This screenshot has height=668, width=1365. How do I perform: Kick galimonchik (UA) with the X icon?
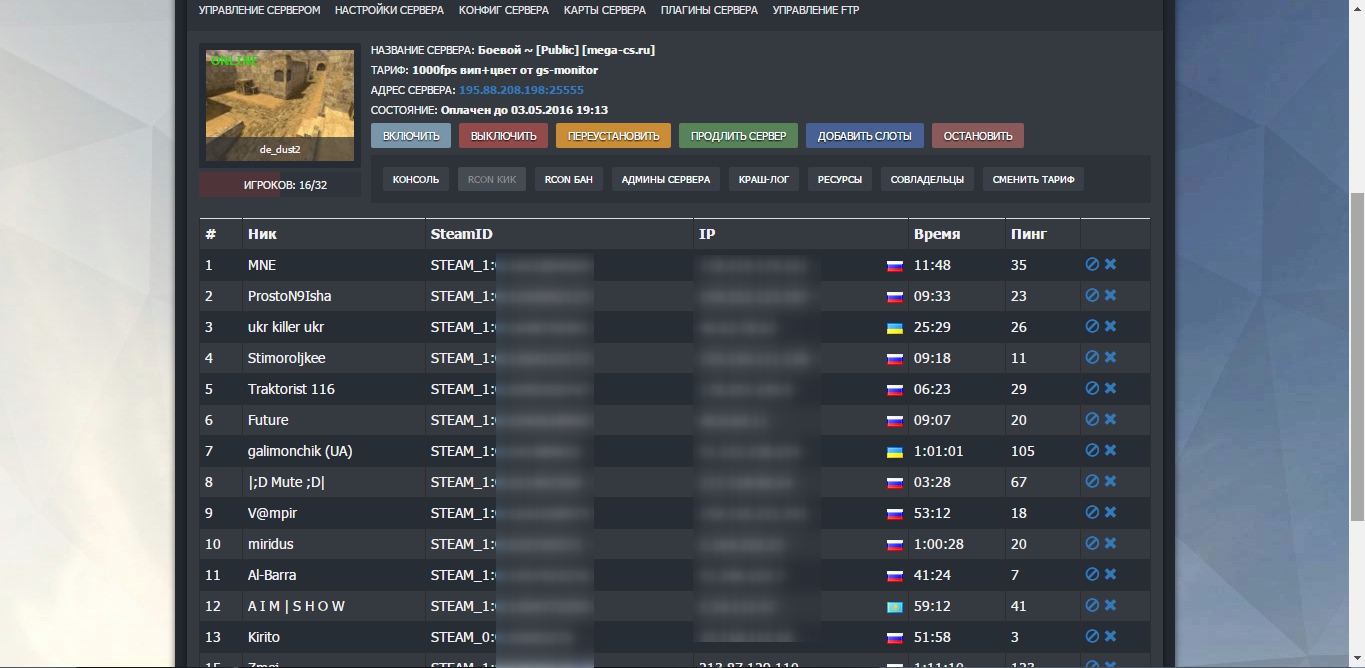pyautogui.click(x=1110, y=450)
